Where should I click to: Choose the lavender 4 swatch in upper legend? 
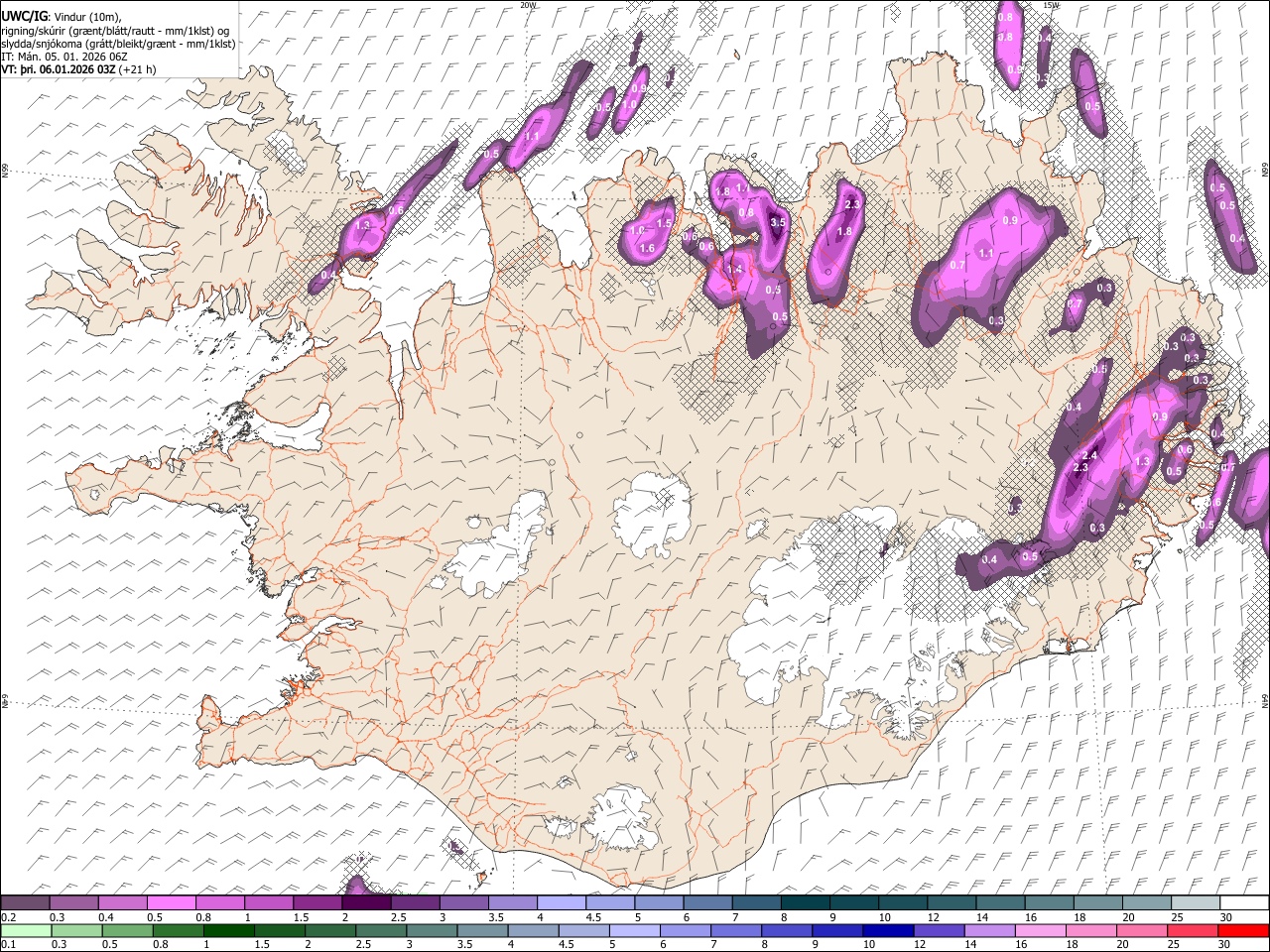[x=562, y=903]
